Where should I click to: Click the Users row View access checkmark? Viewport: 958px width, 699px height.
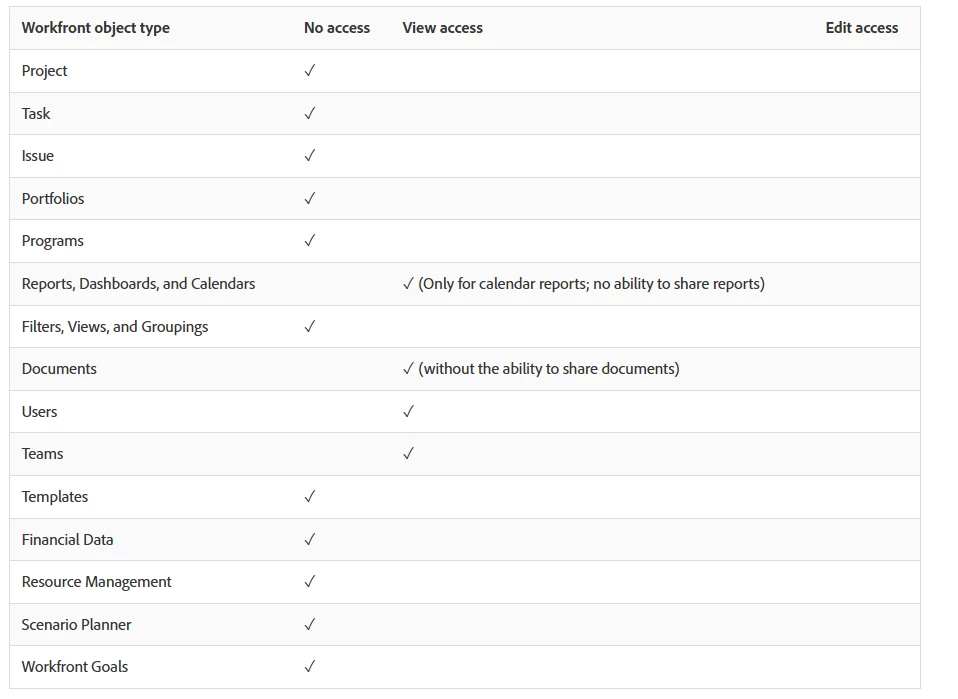click(x=408, y=412)
